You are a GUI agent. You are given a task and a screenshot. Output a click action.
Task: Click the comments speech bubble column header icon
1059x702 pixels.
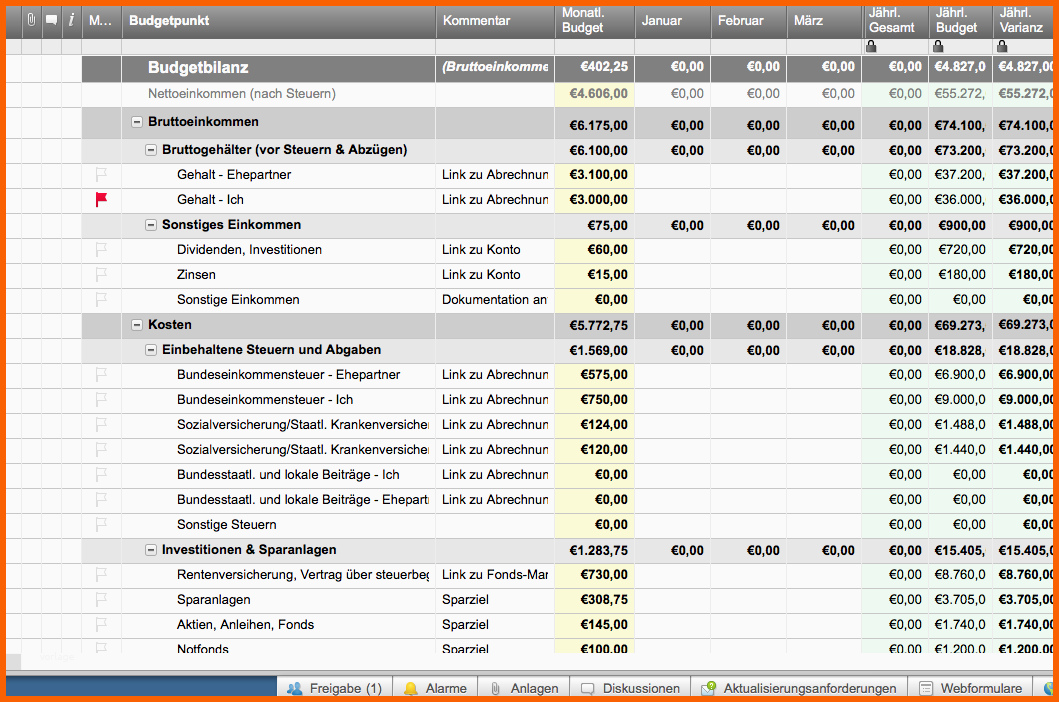pyautogui.click(x=51, y=20)
